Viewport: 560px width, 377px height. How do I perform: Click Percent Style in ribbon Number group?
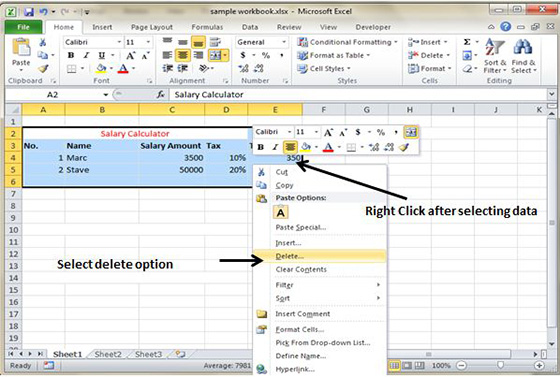[x=266, y=55]
